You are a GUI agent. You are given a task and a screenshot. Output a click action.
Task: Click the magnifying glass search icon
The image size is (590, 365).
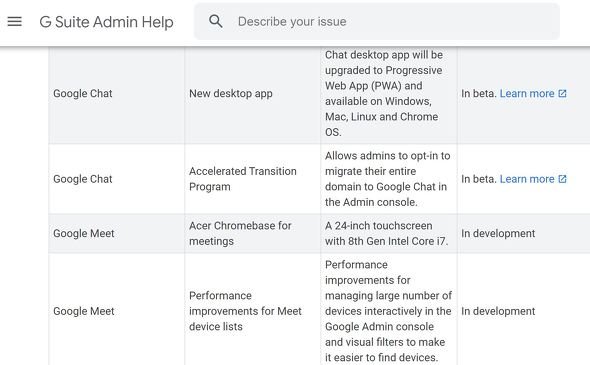tap(216, 21)
